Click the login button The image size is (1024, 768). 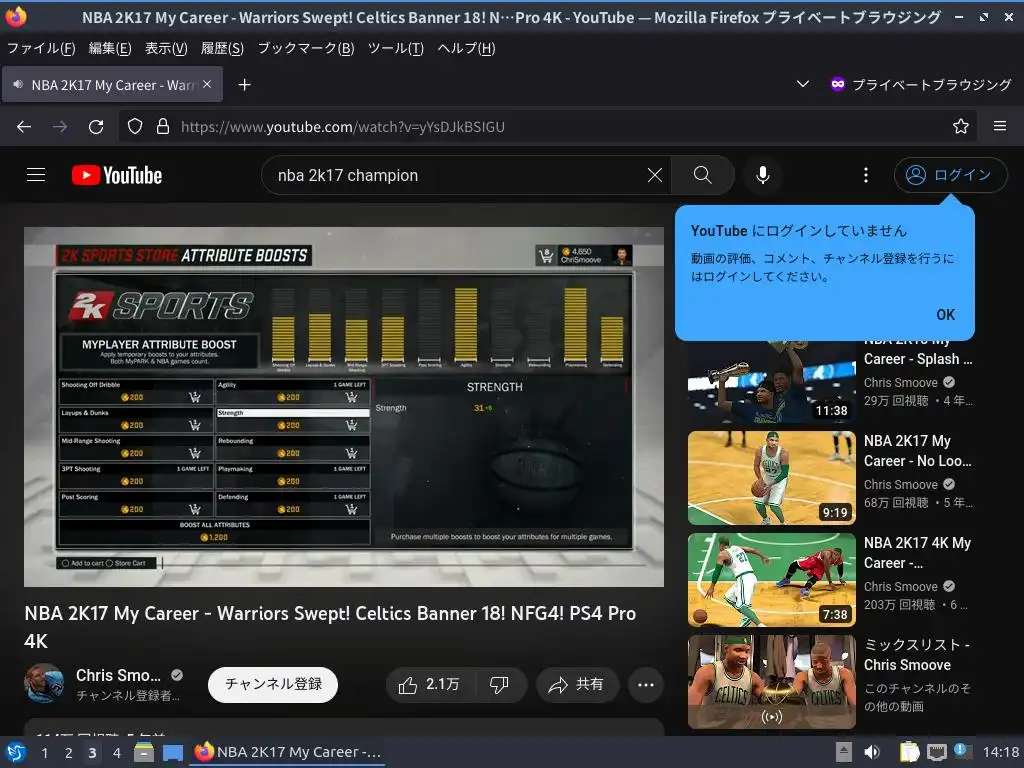(x=950, y=175)
